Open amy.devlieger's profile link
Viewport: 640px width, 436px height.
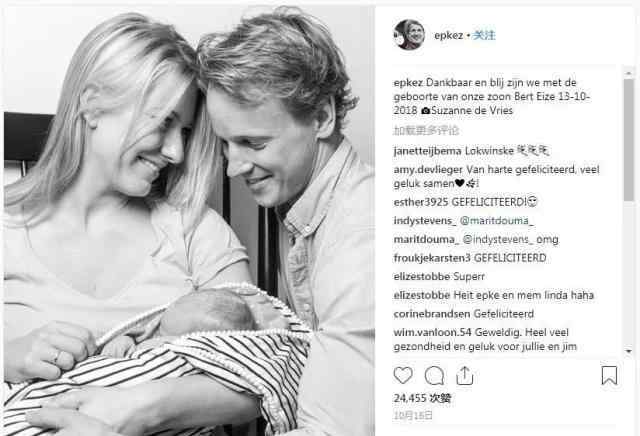click(x=428, y=169)
